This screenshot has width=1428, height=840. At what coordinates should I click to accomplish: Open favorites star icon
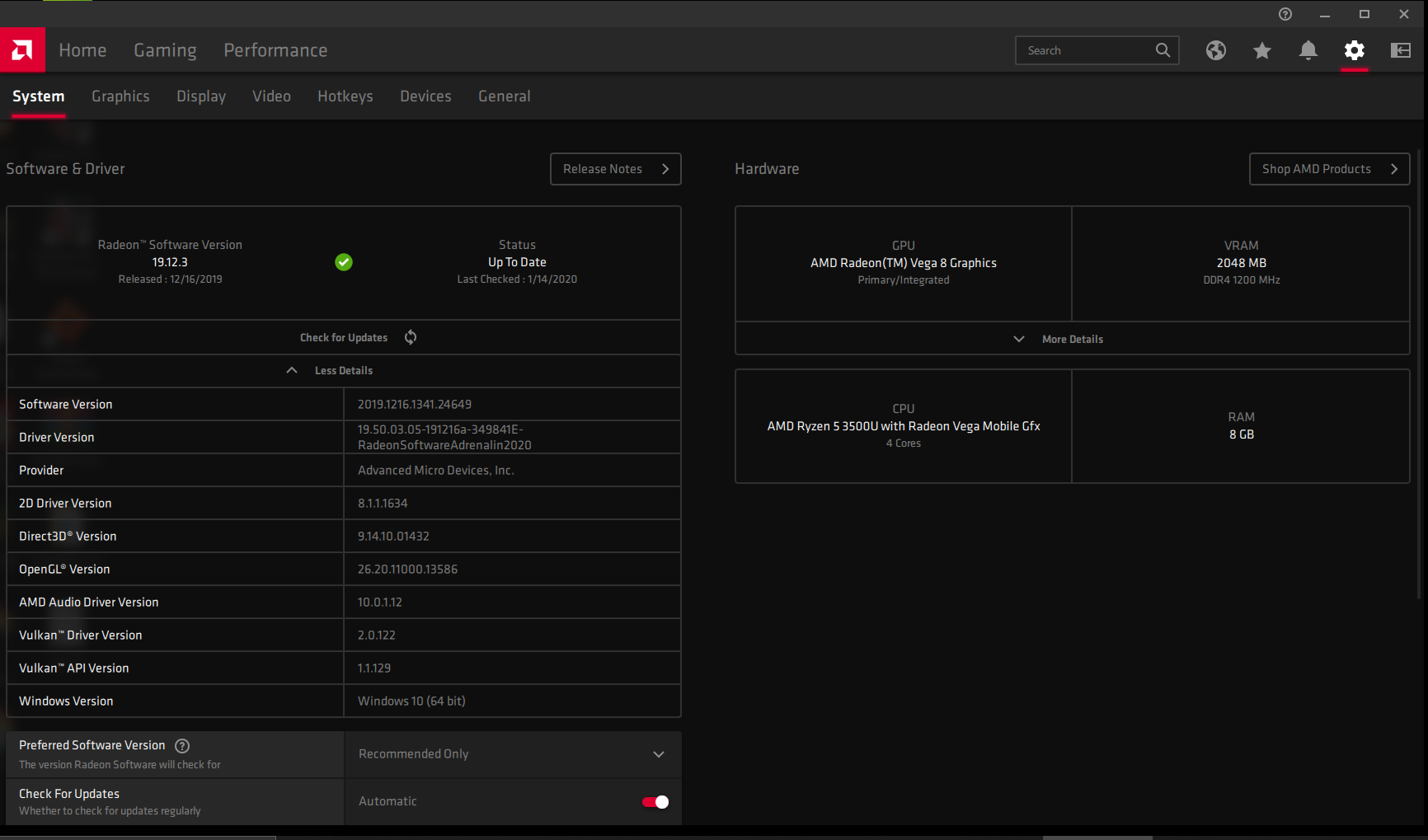point(1262,51)
